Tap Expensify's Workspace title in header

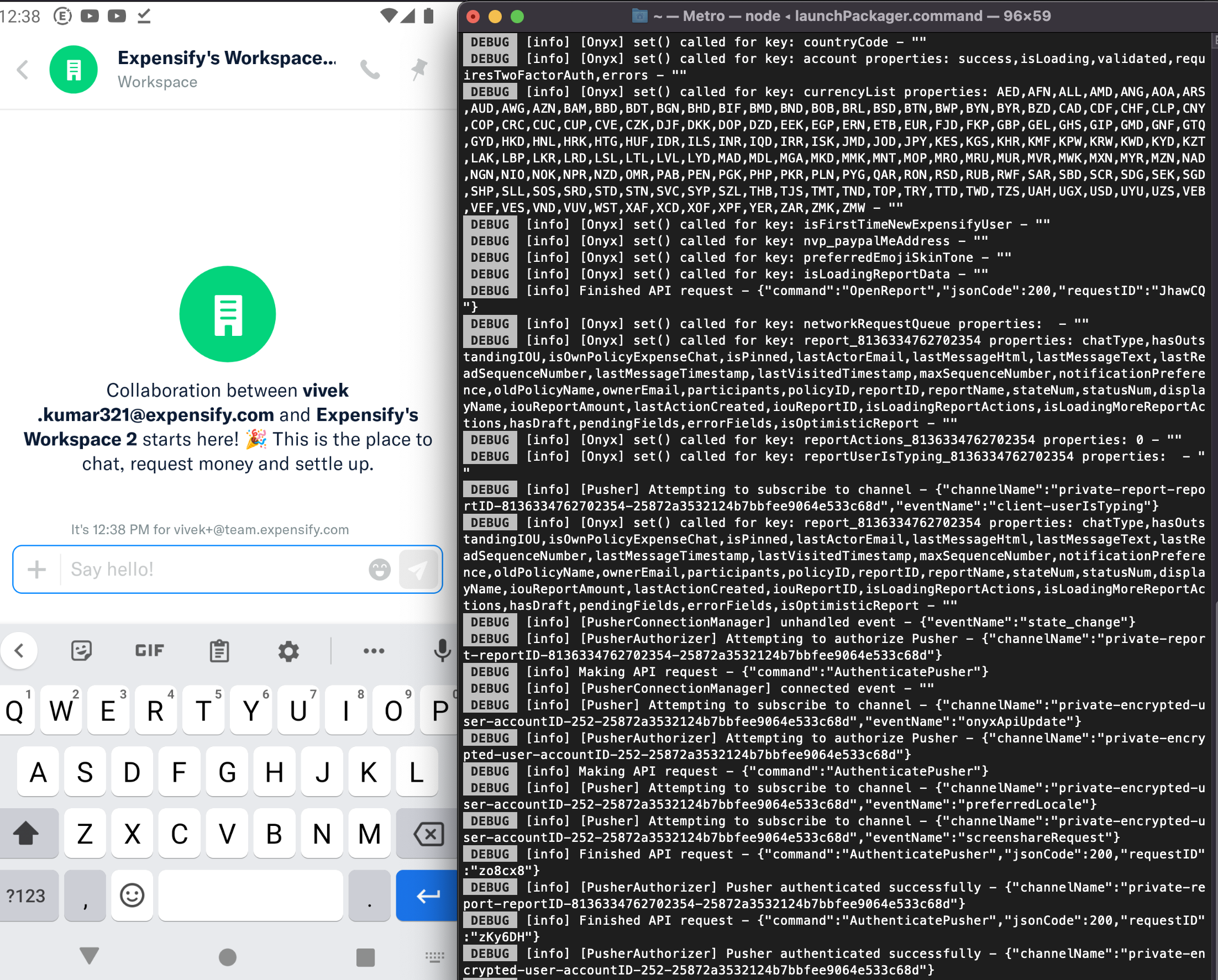click(x=227, y=58)
